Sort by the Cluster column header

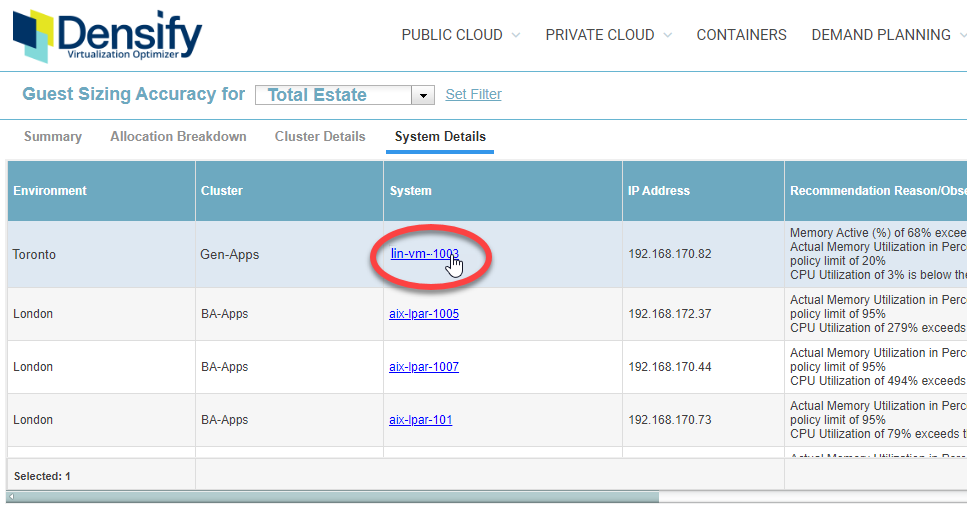[222, 191]
